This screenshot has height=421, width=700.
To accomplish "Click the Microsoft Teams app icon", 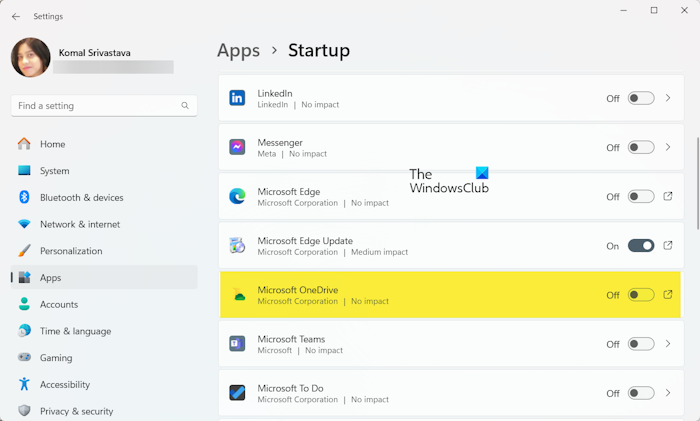I will 237,344.
